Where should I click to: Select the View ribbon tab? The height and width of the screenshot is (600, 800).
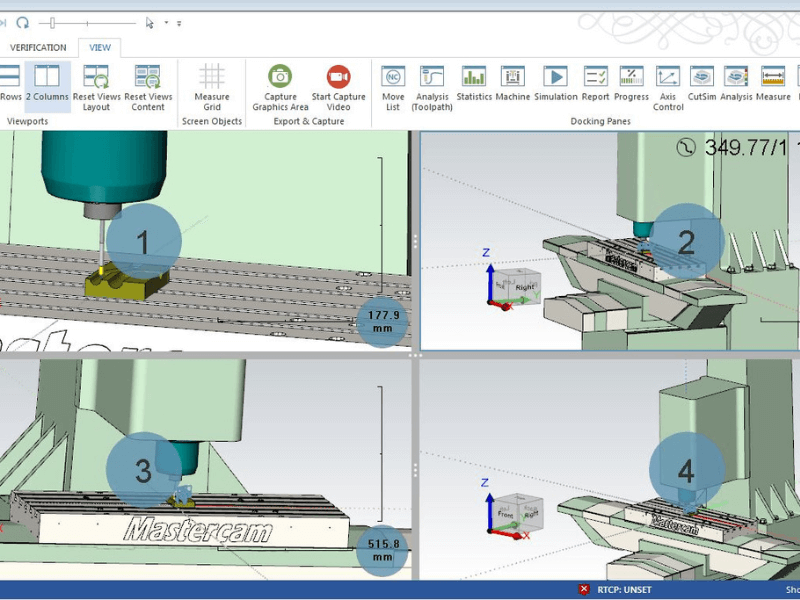point(100,47)
